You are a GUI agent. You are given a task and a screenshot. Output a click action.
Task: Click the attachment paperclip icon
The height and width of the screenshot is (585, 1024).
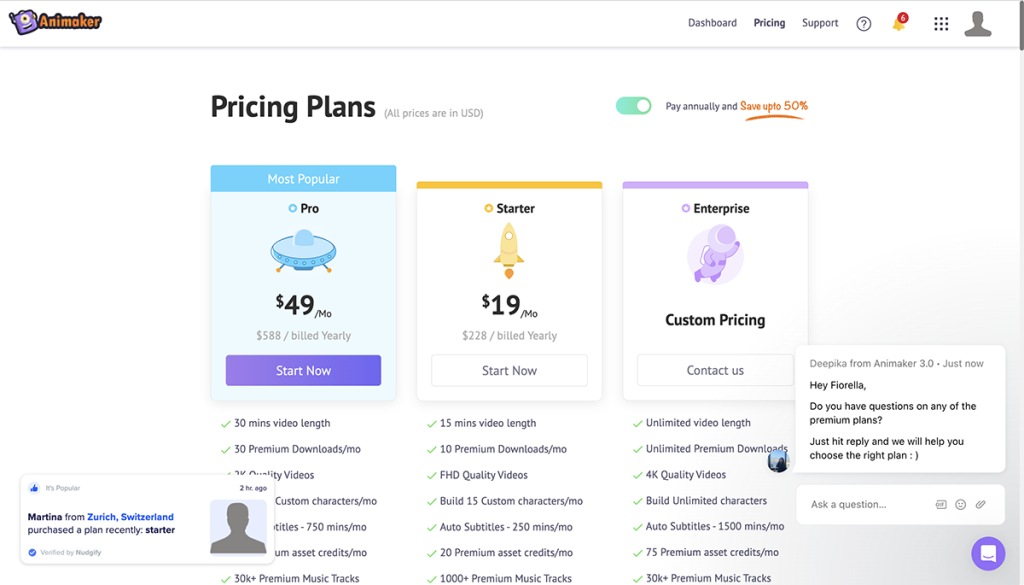981,505
